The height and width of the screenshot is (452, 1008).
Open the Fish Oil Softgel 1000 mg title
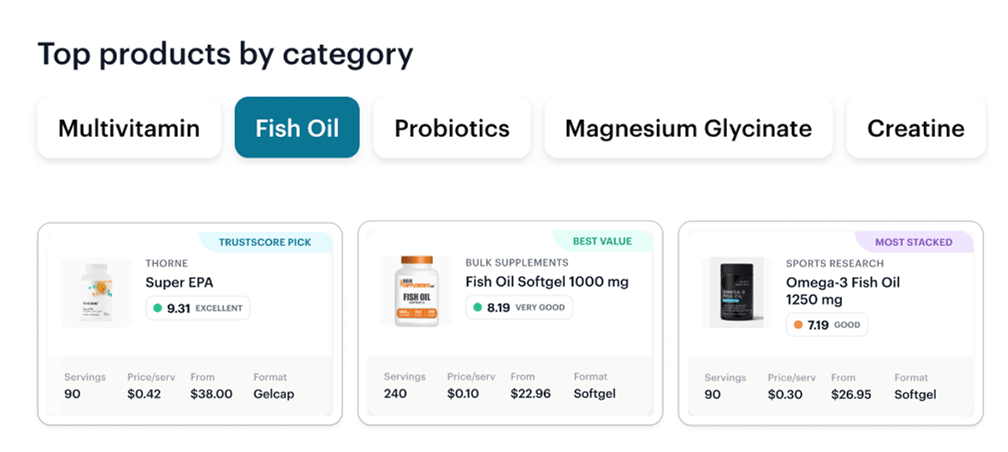tap(547, 282)
